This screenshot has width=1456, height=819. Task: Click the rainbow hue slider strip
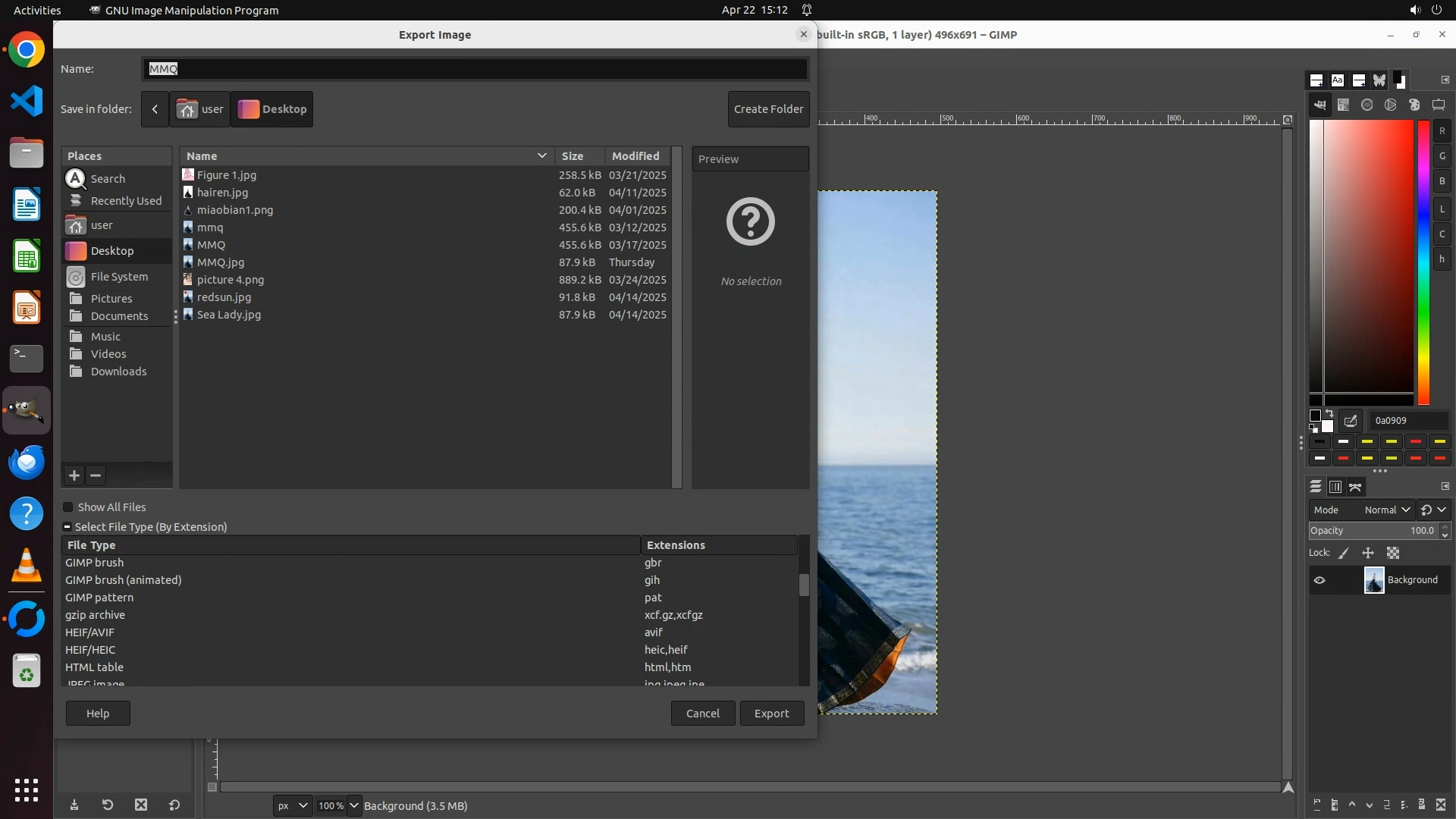[1423, 262]
